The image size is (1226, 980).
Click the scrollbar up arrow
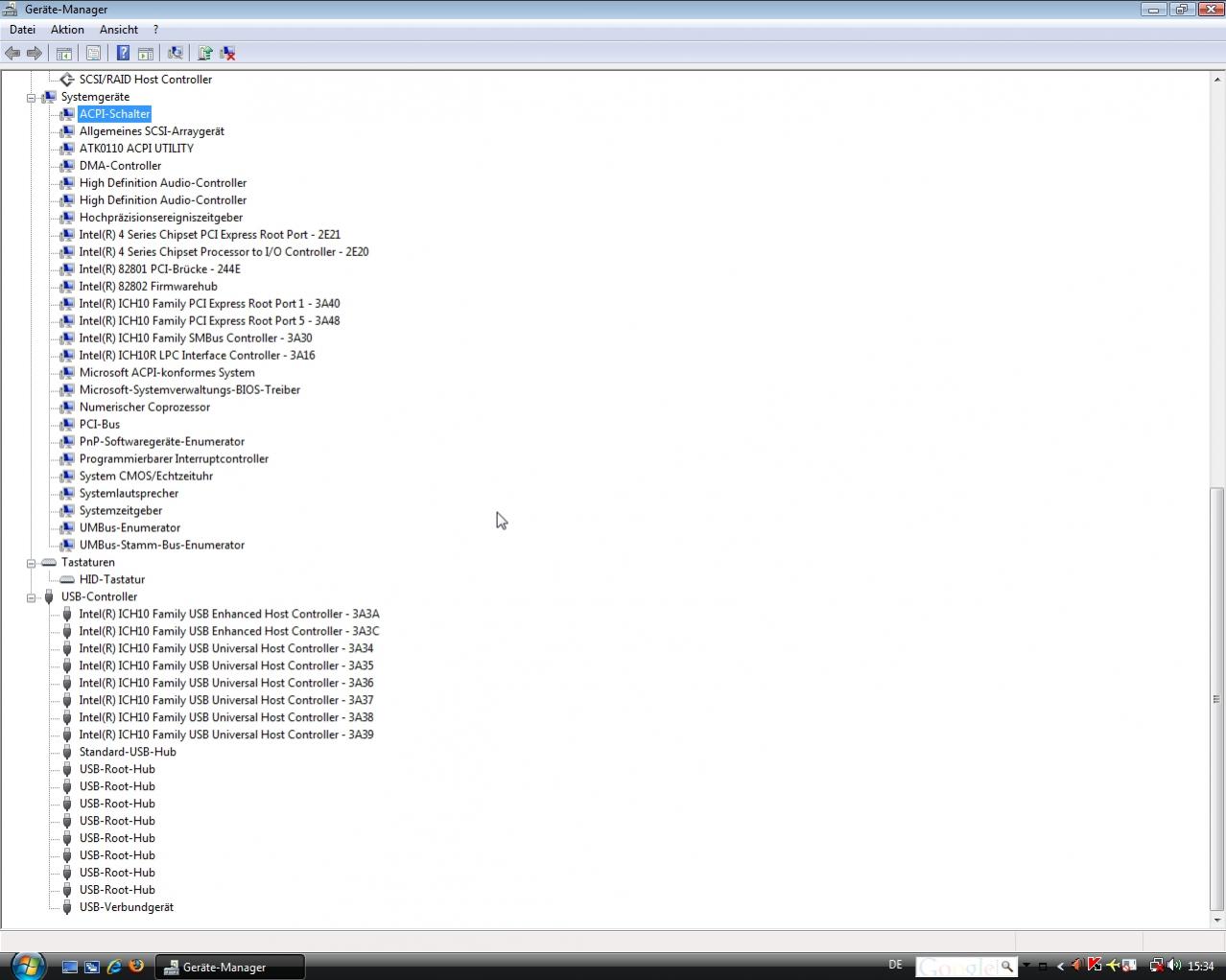(x=1216, y=79)
